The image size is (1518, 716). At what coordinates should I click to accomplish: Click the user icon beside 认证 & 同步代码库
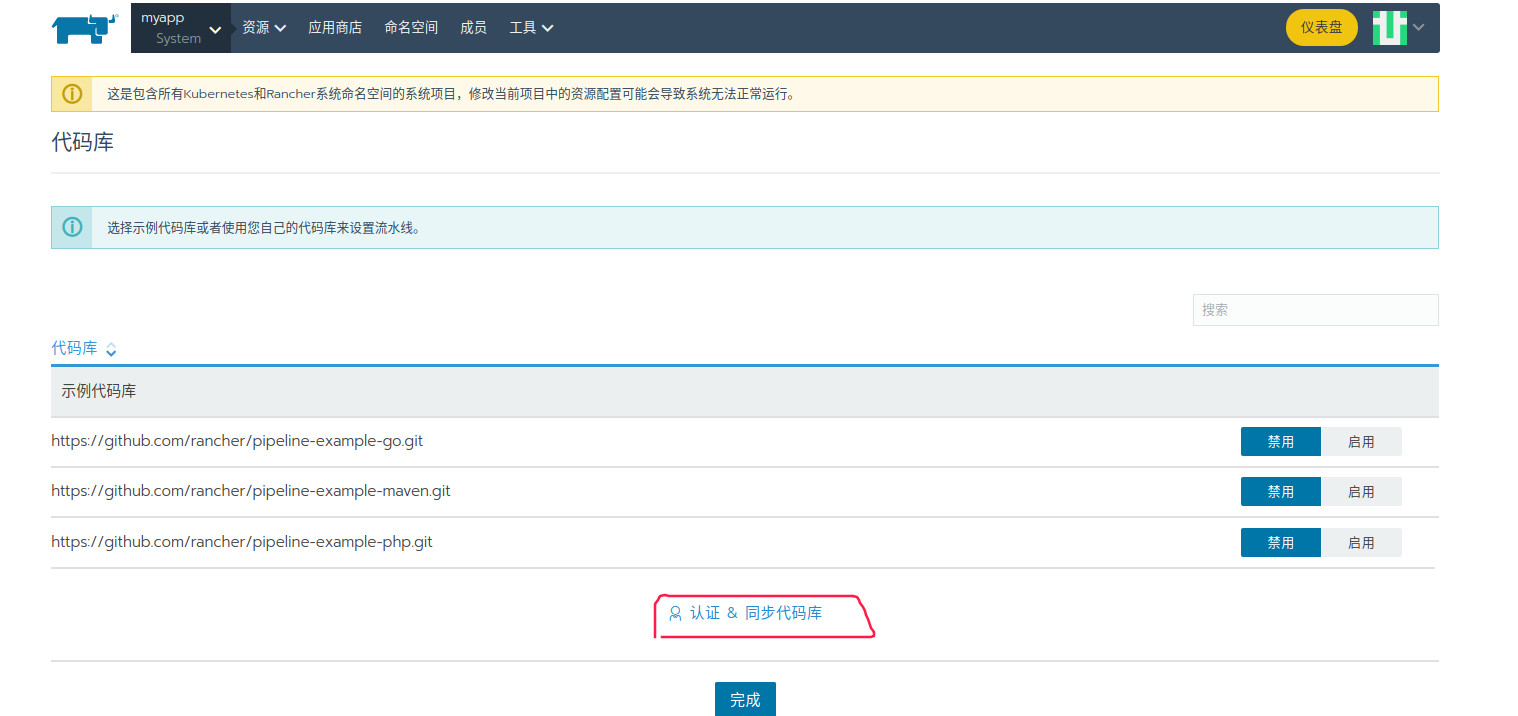(x=675, y=613)
